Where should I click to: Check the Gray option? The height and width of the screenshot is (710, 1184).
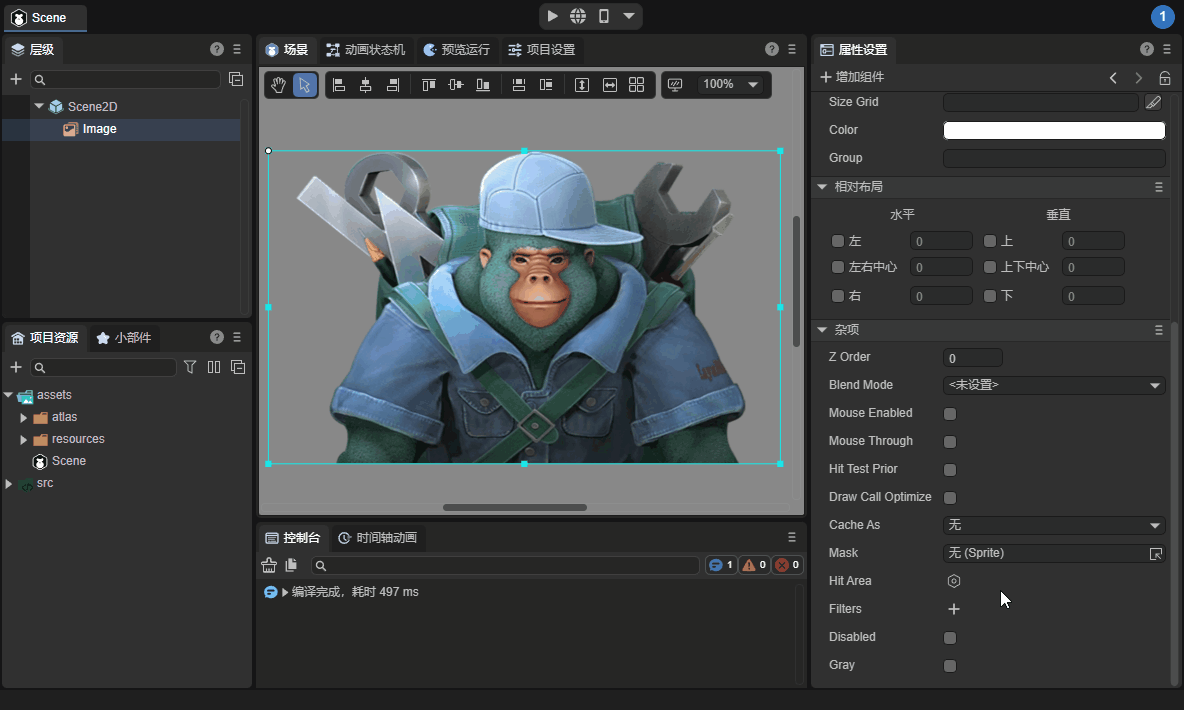click(x=950, y=666)
